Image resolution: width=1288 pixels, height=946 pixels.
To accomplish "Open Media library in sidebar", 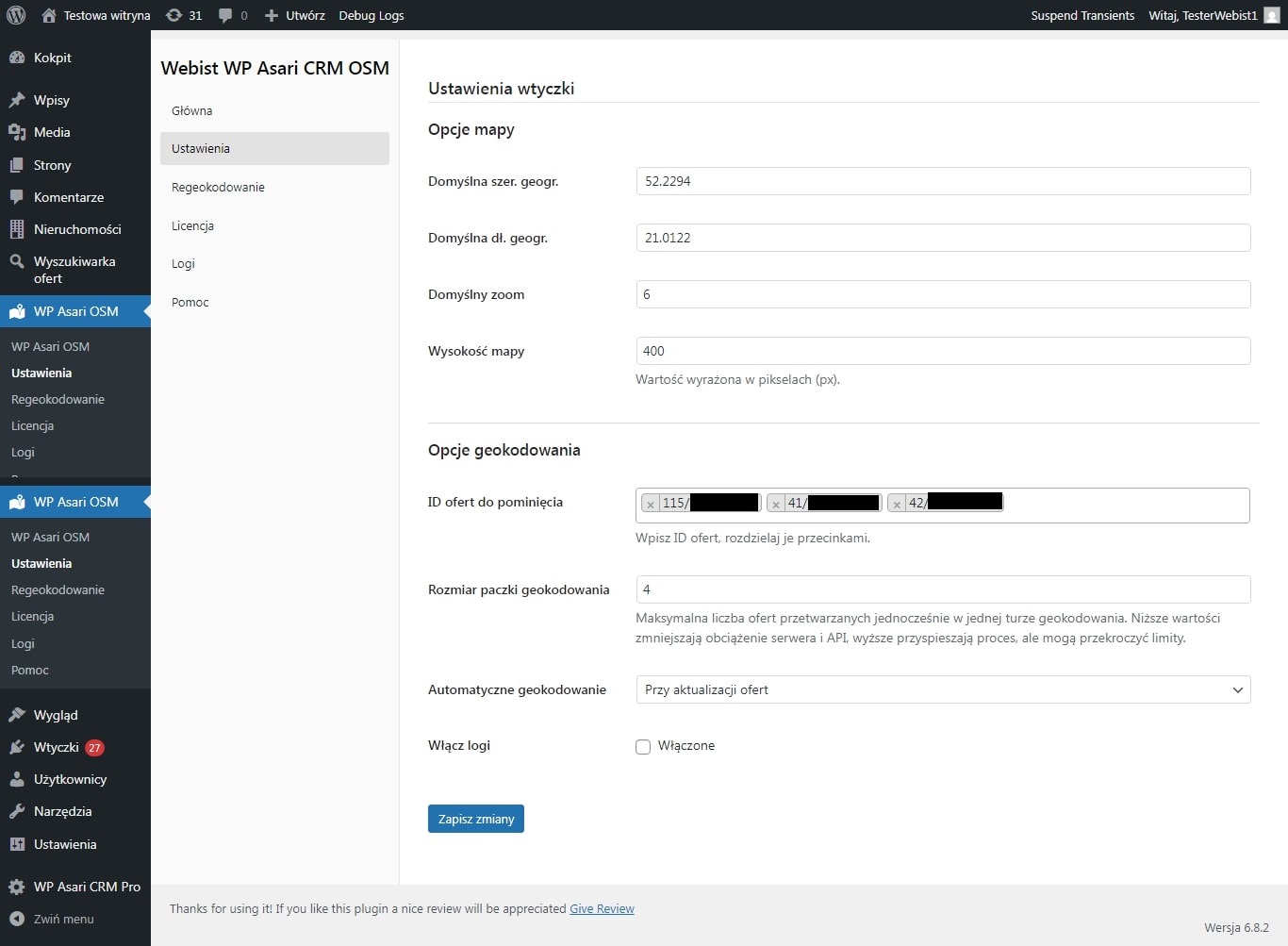I will 52,132.
